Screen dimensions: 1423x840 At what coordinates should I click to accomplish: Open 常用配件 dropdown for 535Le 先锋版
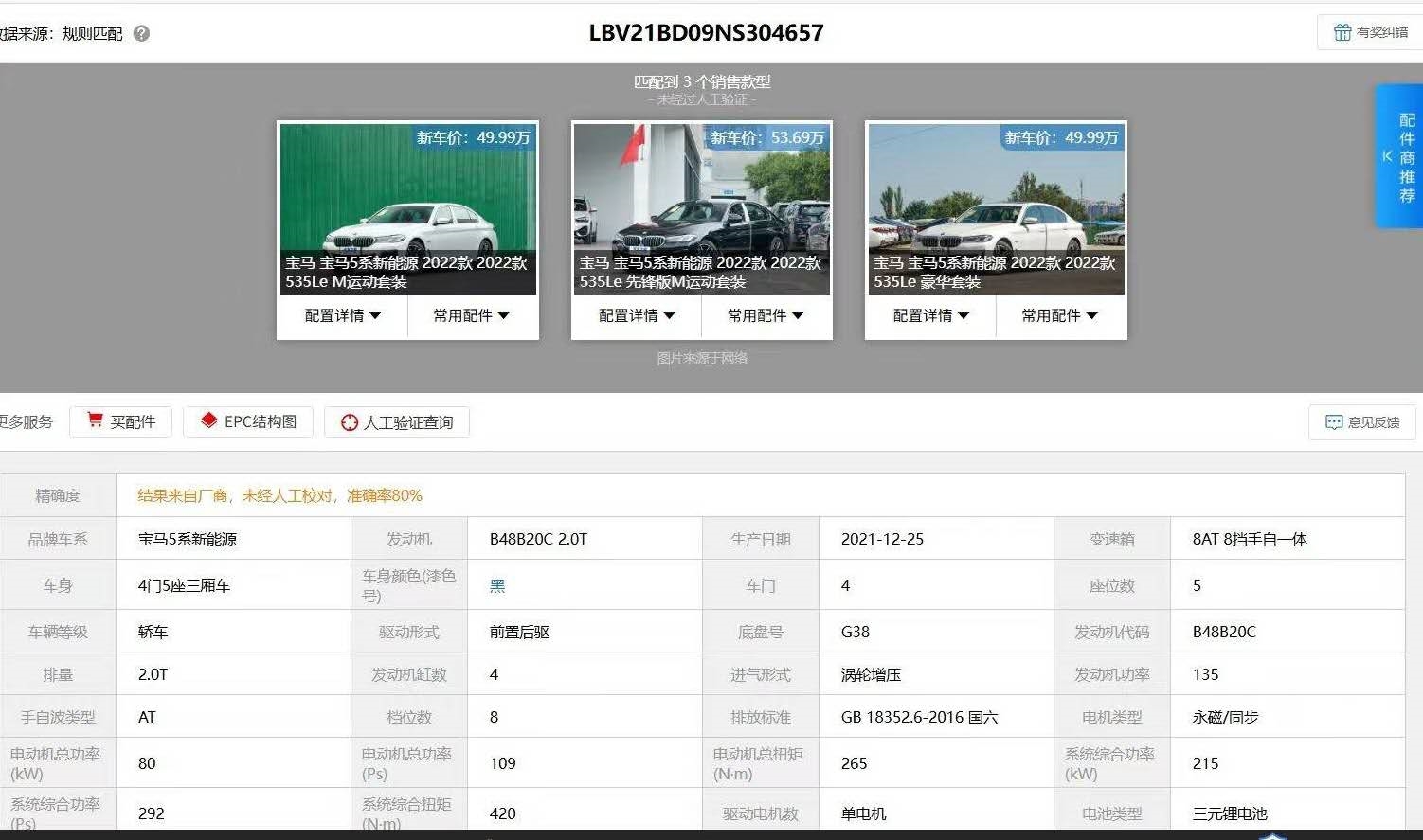(x=765, y=315)
